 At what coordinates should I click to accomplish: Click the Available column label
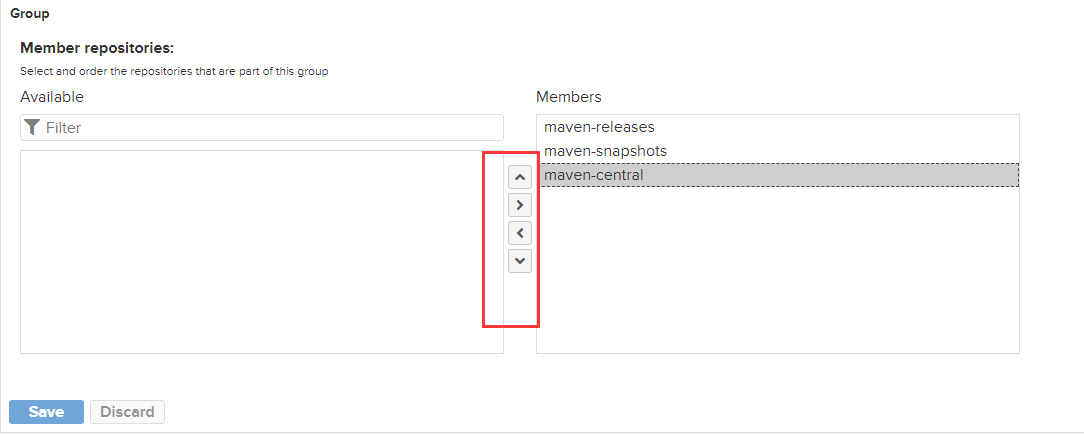point(52,97)
